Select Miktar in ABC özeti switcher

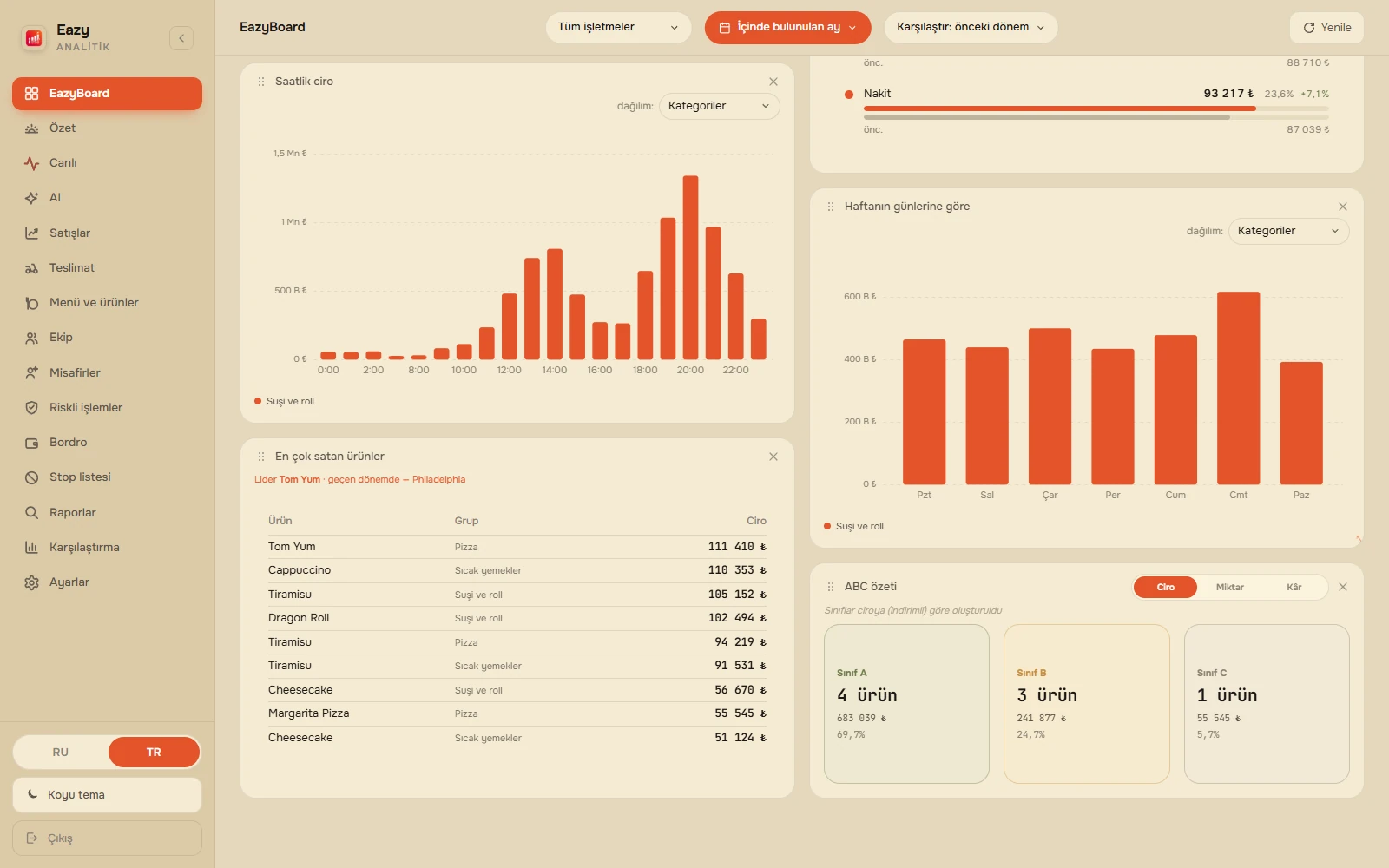click(x=1229, y=588)
